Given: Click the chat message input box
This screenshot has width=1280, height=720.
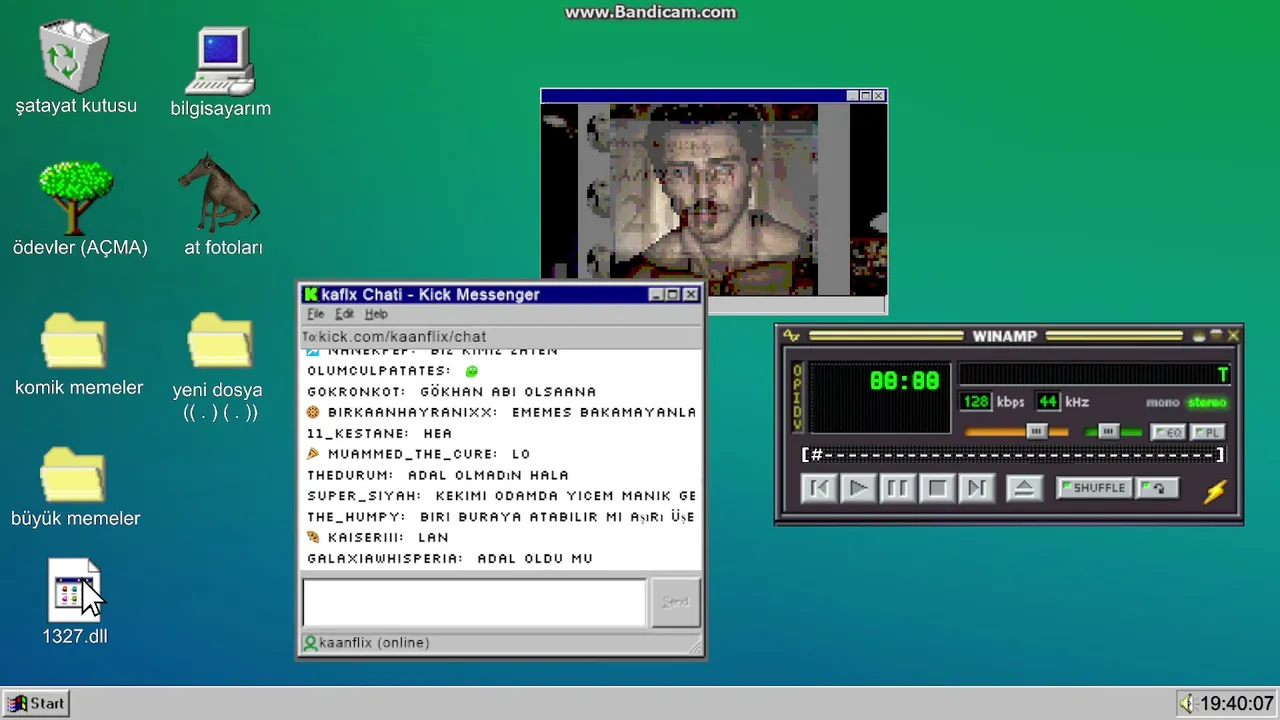Looking at the screenshot, I should pos(474,602).
